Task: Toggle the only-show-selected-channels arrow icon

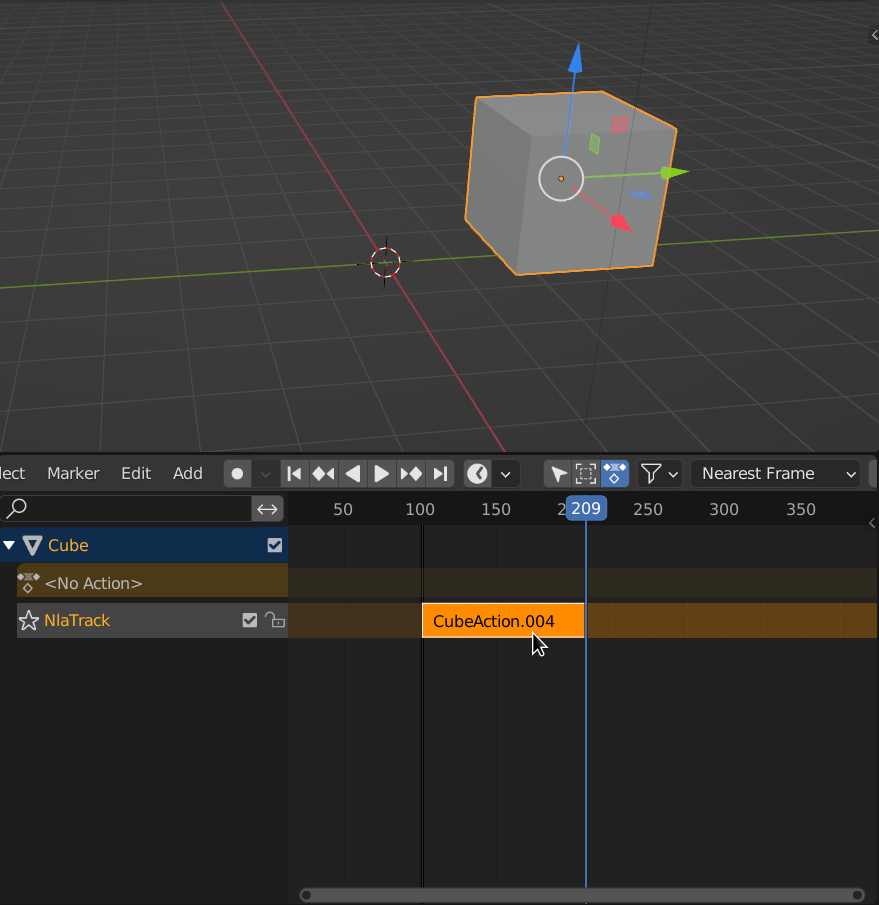Action: tap(558, 473)
